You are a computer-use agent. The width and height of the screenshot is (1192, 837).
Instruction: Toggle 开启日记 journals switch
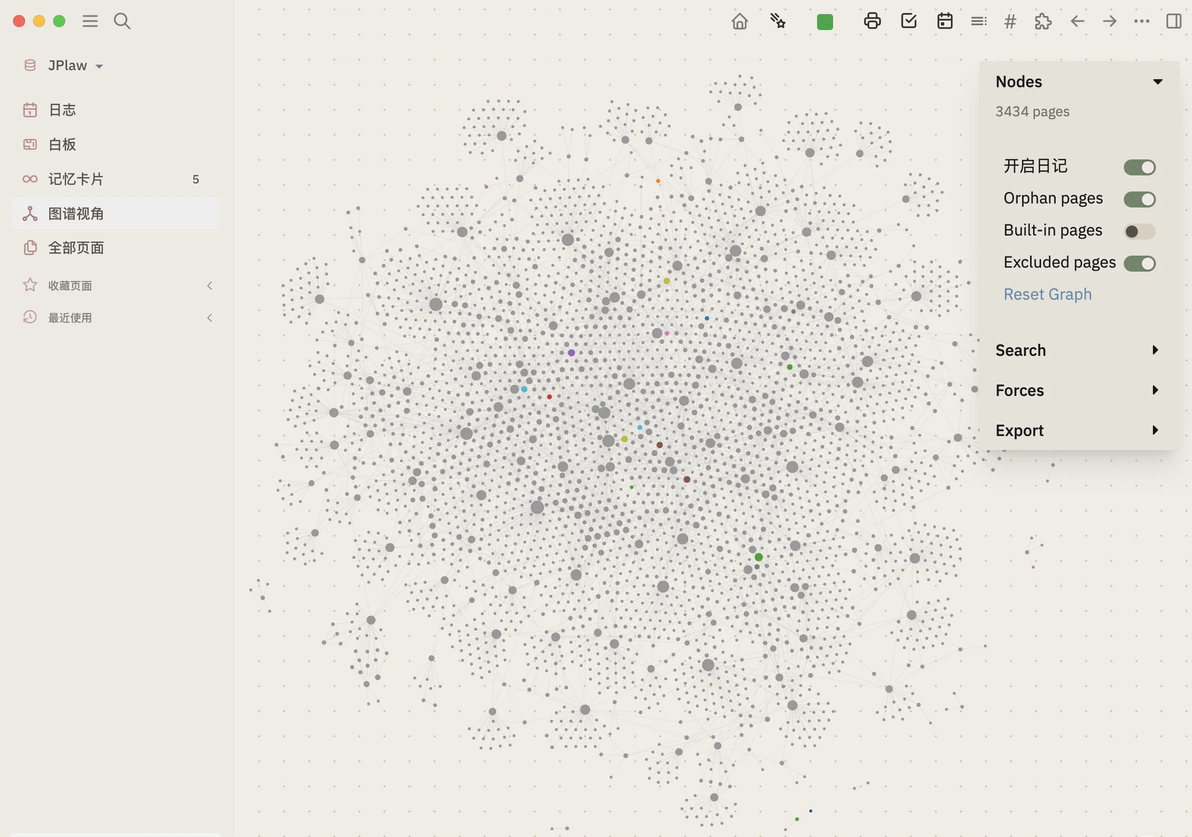coord(1140,167)
